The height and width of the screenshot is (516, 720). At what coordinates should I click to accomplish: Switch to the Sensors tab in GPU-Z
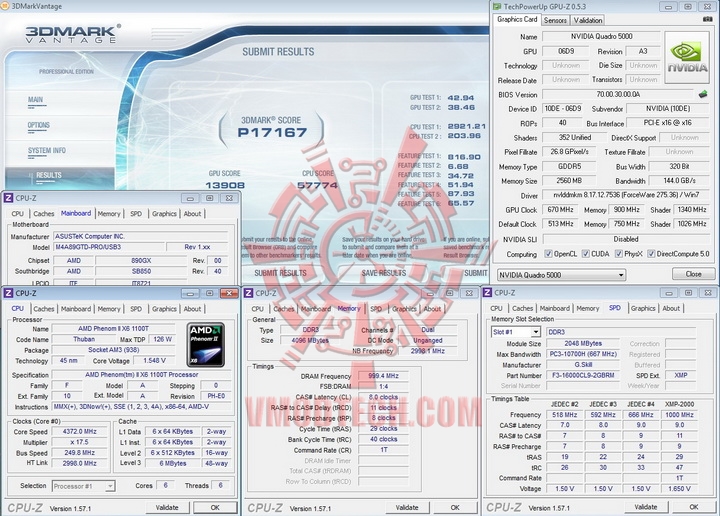click(x=555, y=20)
